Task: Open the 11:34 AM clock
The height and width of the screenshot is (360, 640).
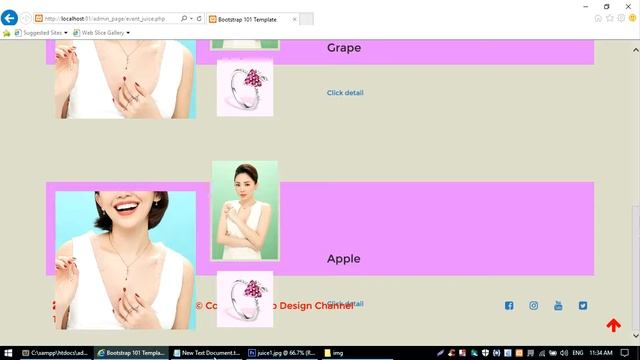Action: (601, 353)
